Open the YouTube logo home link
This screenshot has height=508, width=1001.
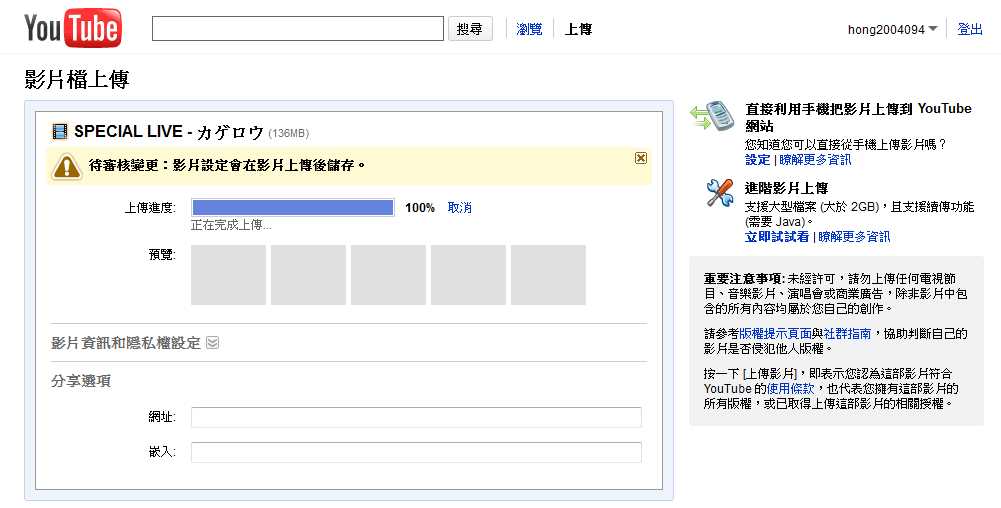(x=73, y=28)
